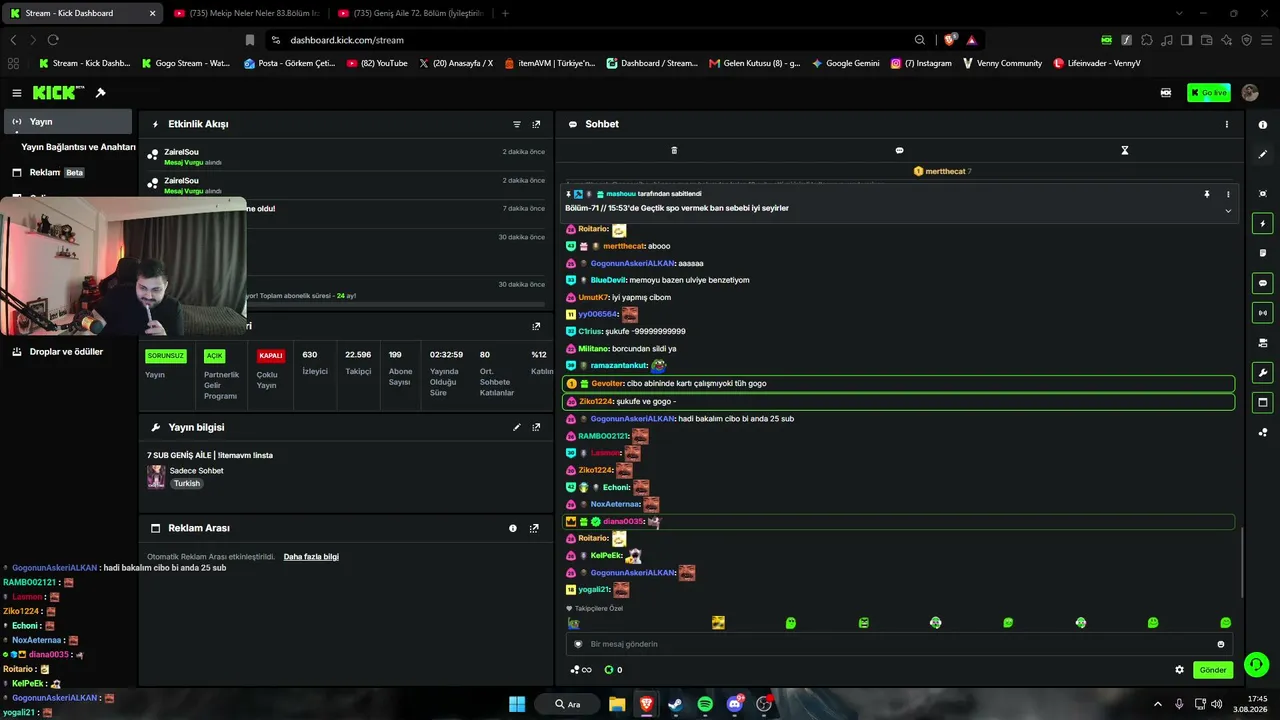The width and height of the screenshot is (1280, 720).
Task: Click the Bir mesaj gönderin chat input
Action: tap(900, 644)
